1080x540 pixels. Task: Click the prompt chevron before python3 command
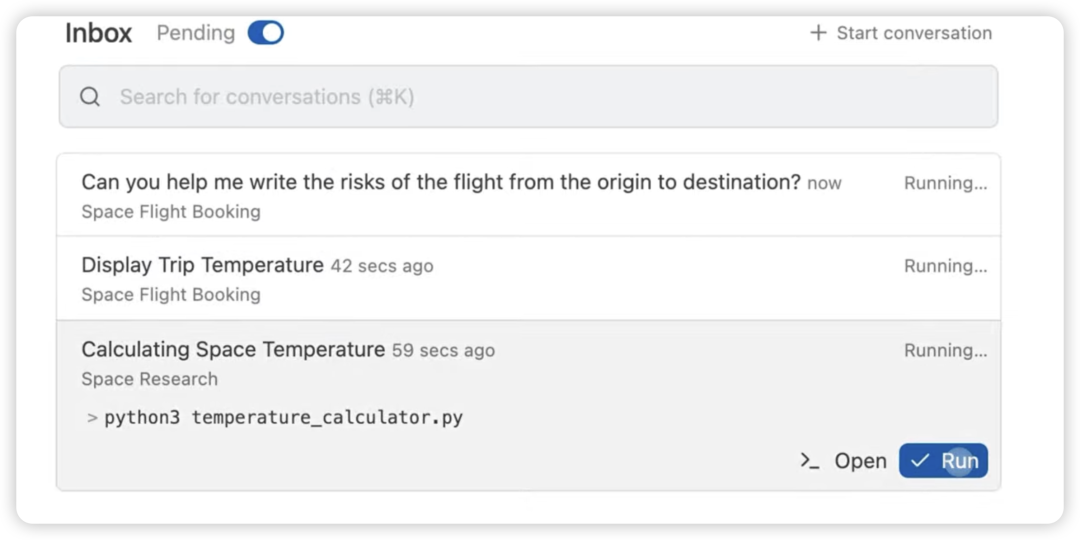click(x=92, y=418)
